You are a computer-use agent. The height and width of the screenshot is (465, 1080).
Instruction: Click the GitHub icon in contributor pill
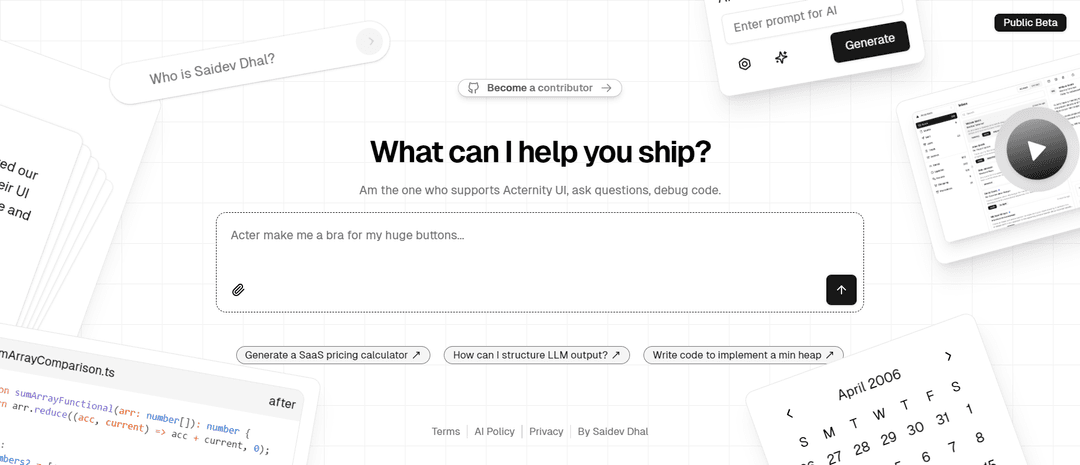pyautogui.click(x=473, y=88)
